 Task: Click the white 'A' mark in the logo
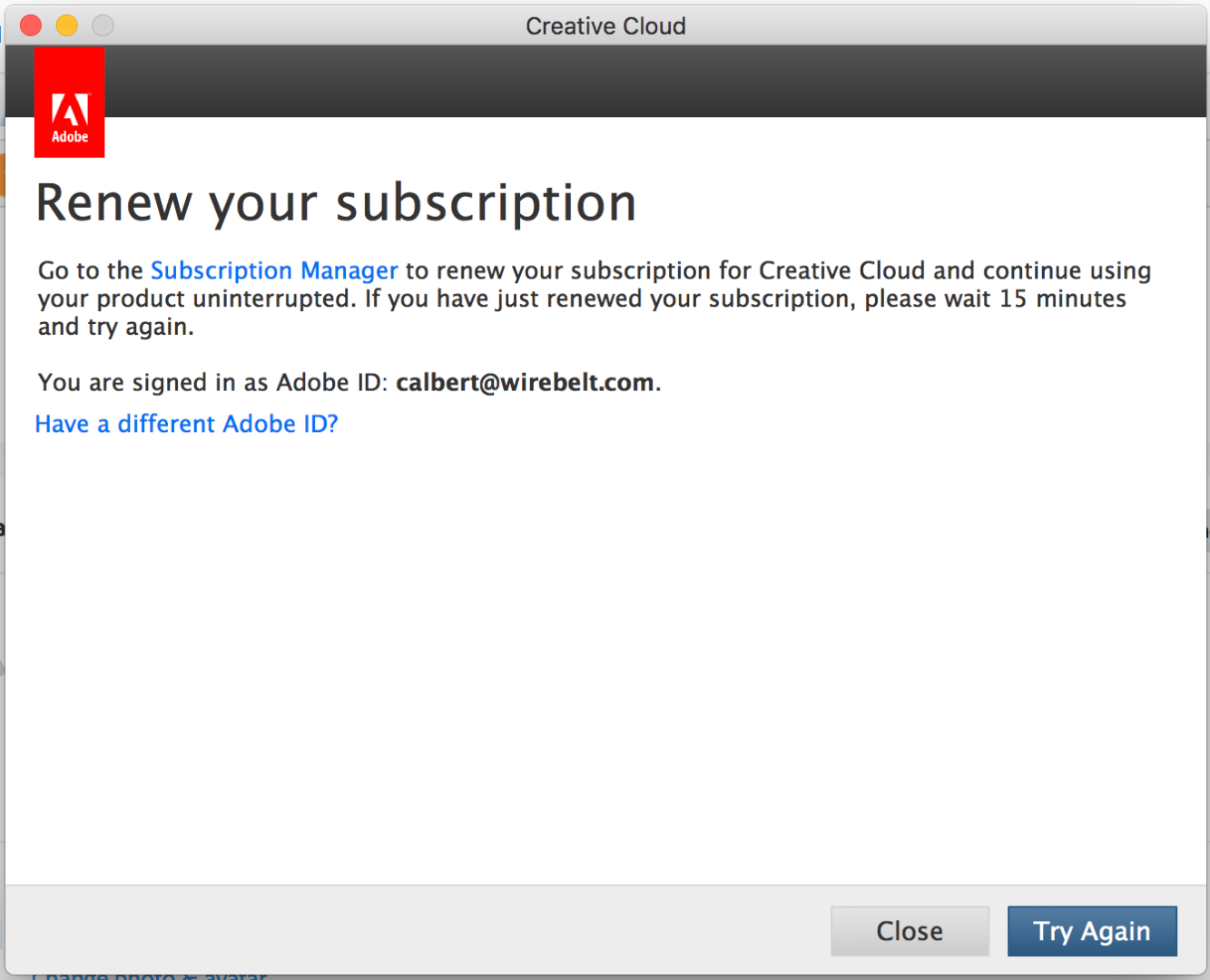coord(70,110)
